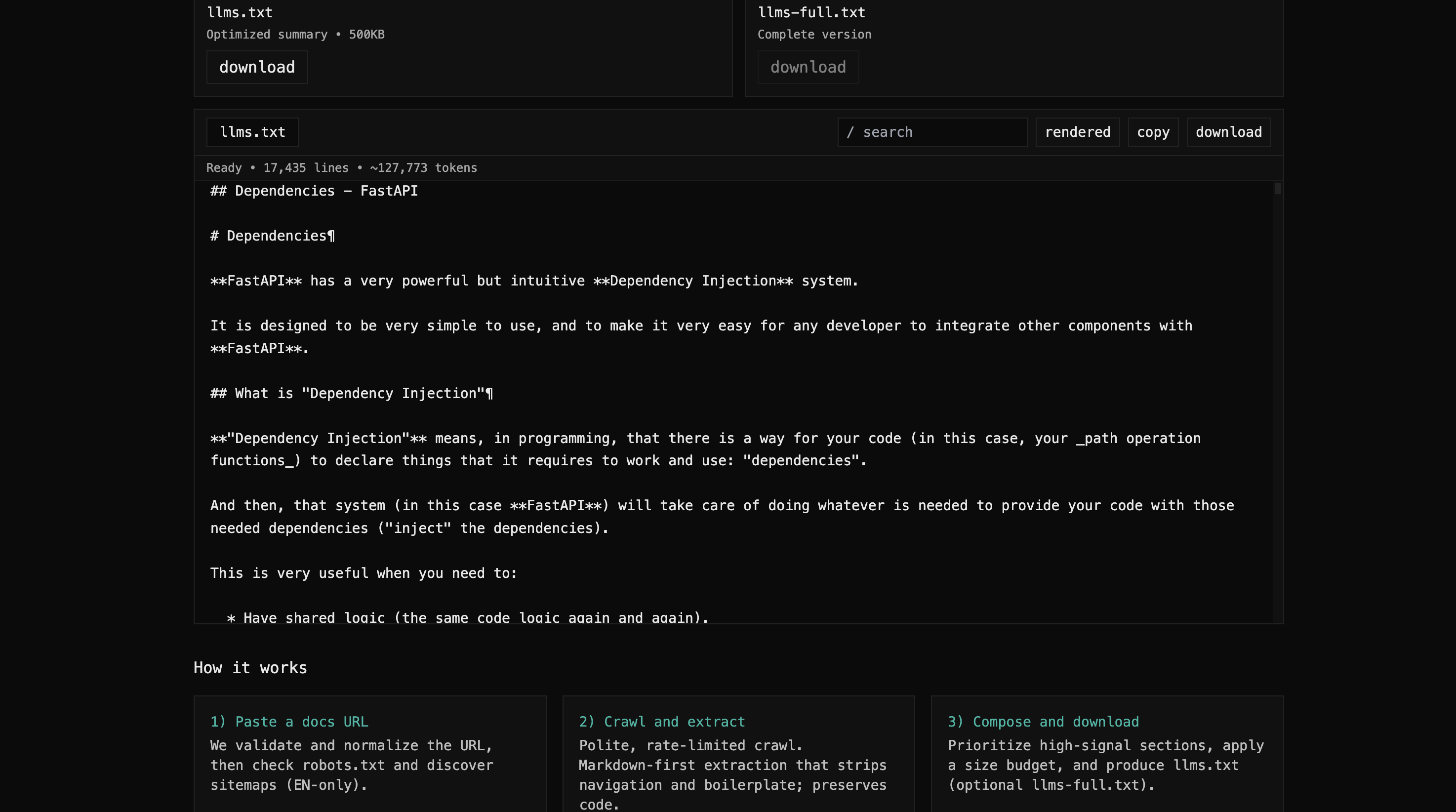This screenshot has width=1456, height=812.
Task: Select the llms.txt file tab
Action: (252, 132)
